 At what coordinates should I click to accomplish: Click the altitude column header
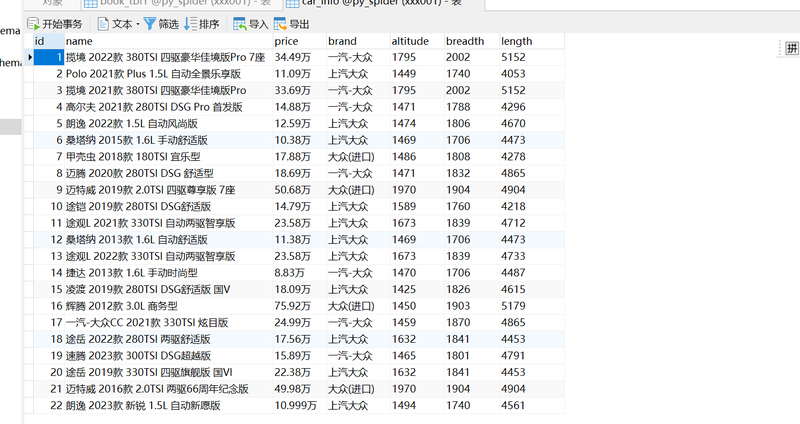(x=417, y=41)
